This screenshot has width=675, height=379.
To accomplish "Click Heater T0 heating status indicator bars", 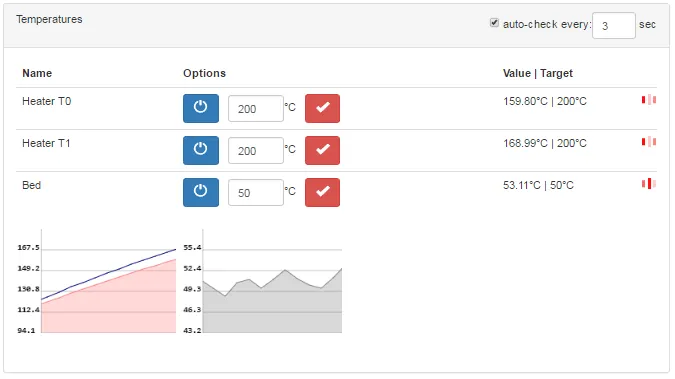I will click(649, 100).
